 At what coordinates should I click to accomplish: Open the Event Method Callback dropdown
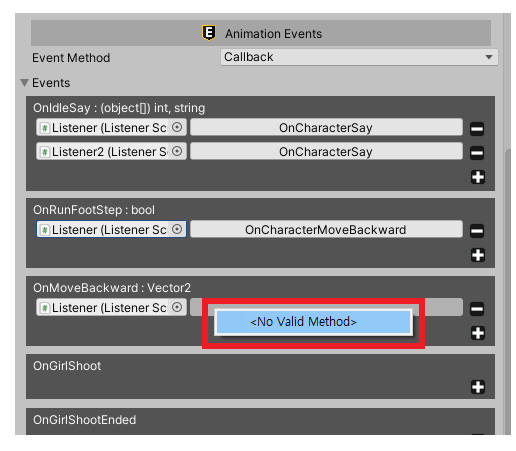pos(359,57)
